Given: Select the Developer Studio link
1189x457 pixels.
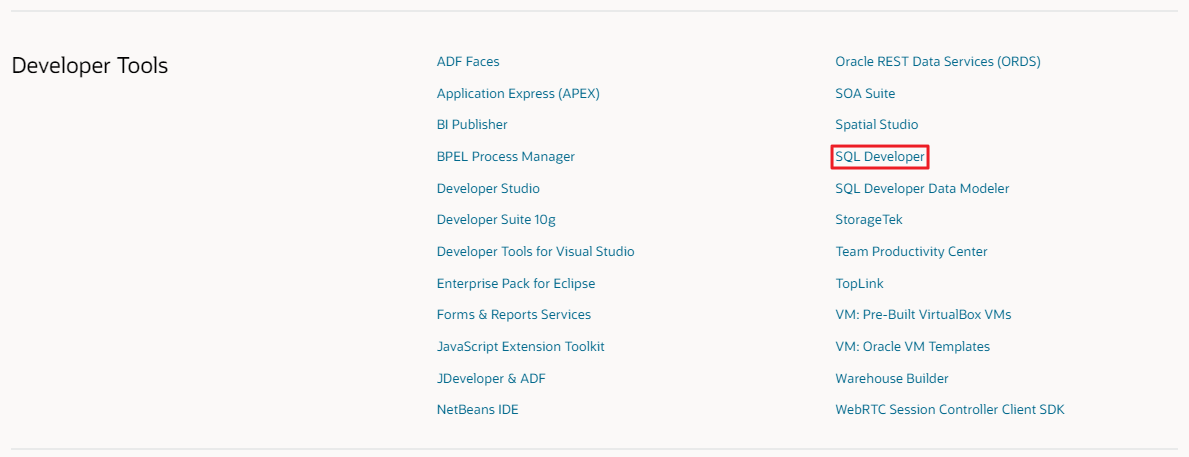Looking at the screenshot, I should tap(488, 188).
